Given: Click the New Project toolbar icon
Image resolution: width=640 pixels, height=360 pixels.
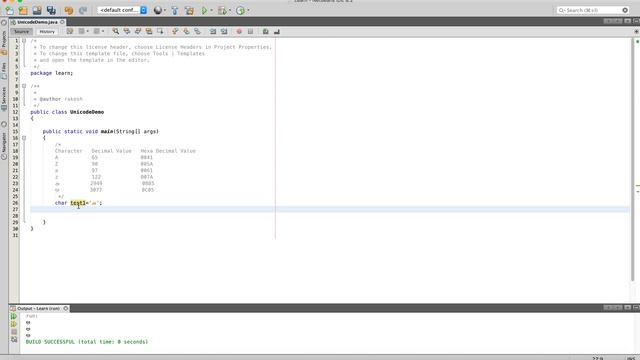Looking at the screenshot, I should 23,10.
